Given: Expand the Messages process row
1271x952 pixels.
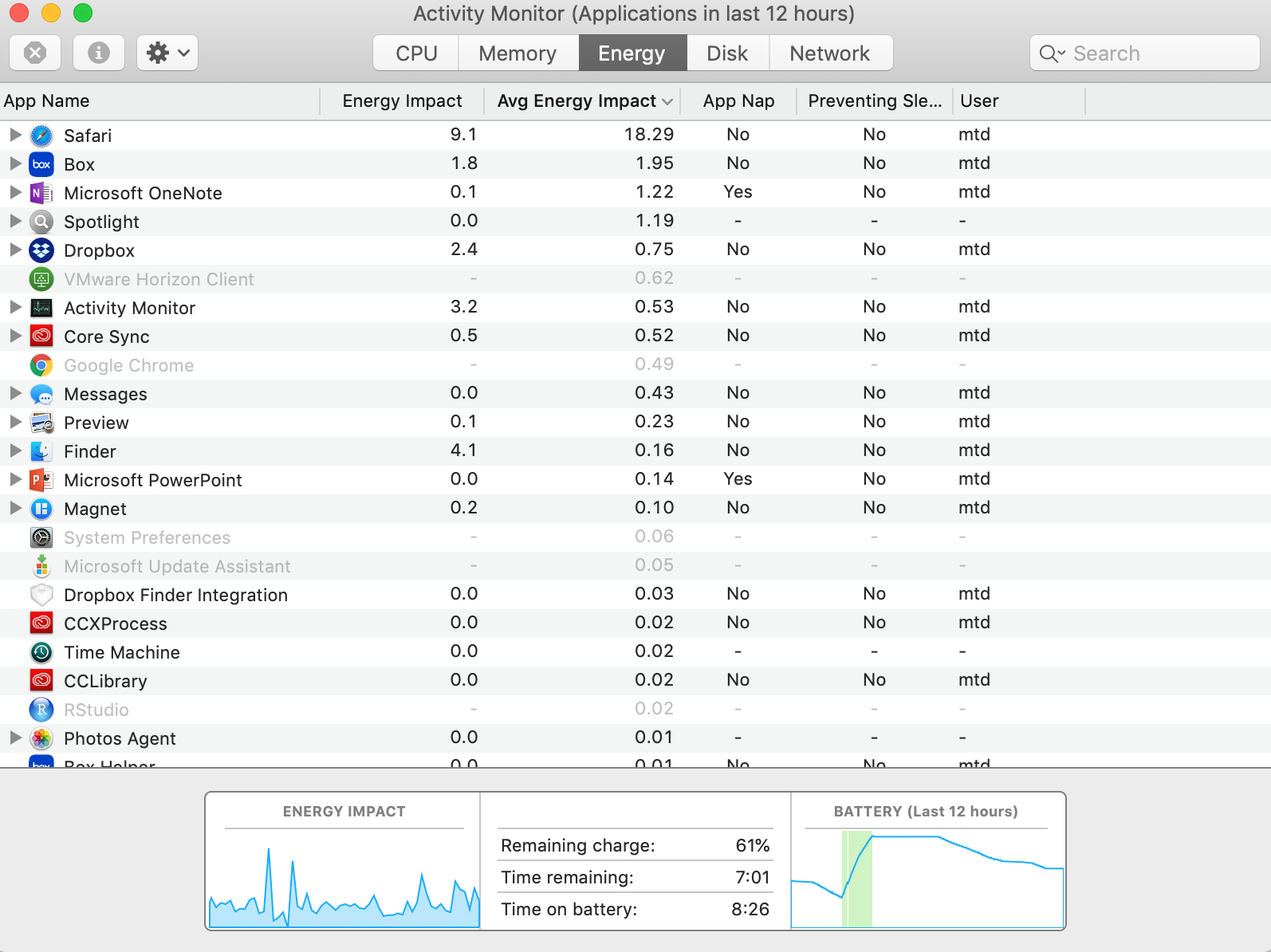Looking at the screenshot, I should 15,393.
